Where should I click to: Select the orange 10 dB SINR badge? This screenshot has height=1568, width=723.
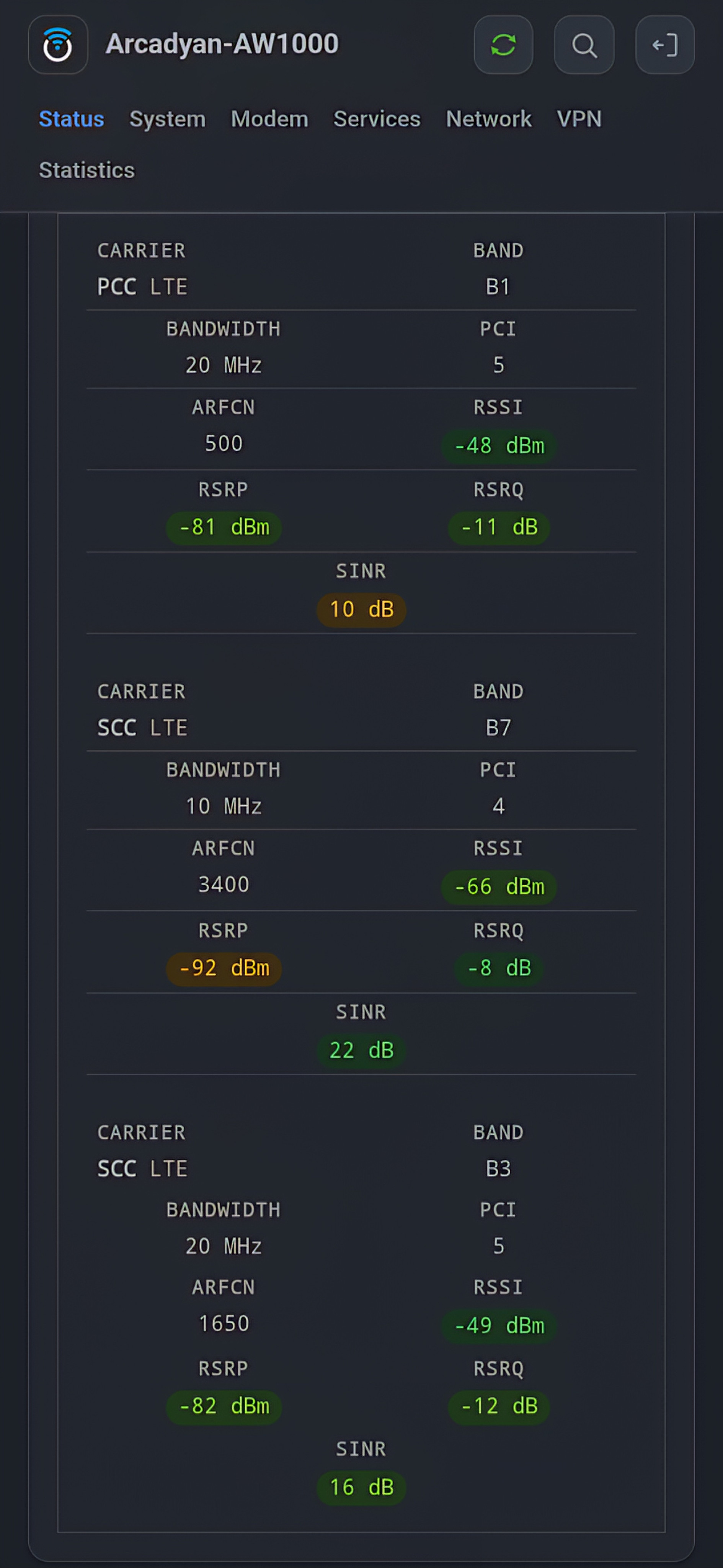(x=361, y=609)
